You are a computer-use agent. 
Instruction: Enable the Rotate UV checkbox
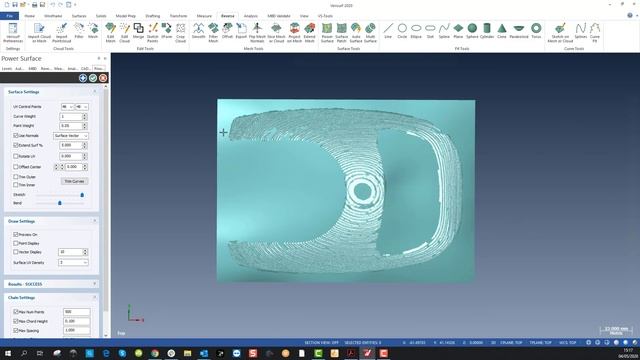pyautogui.click(x=16, y=156)
